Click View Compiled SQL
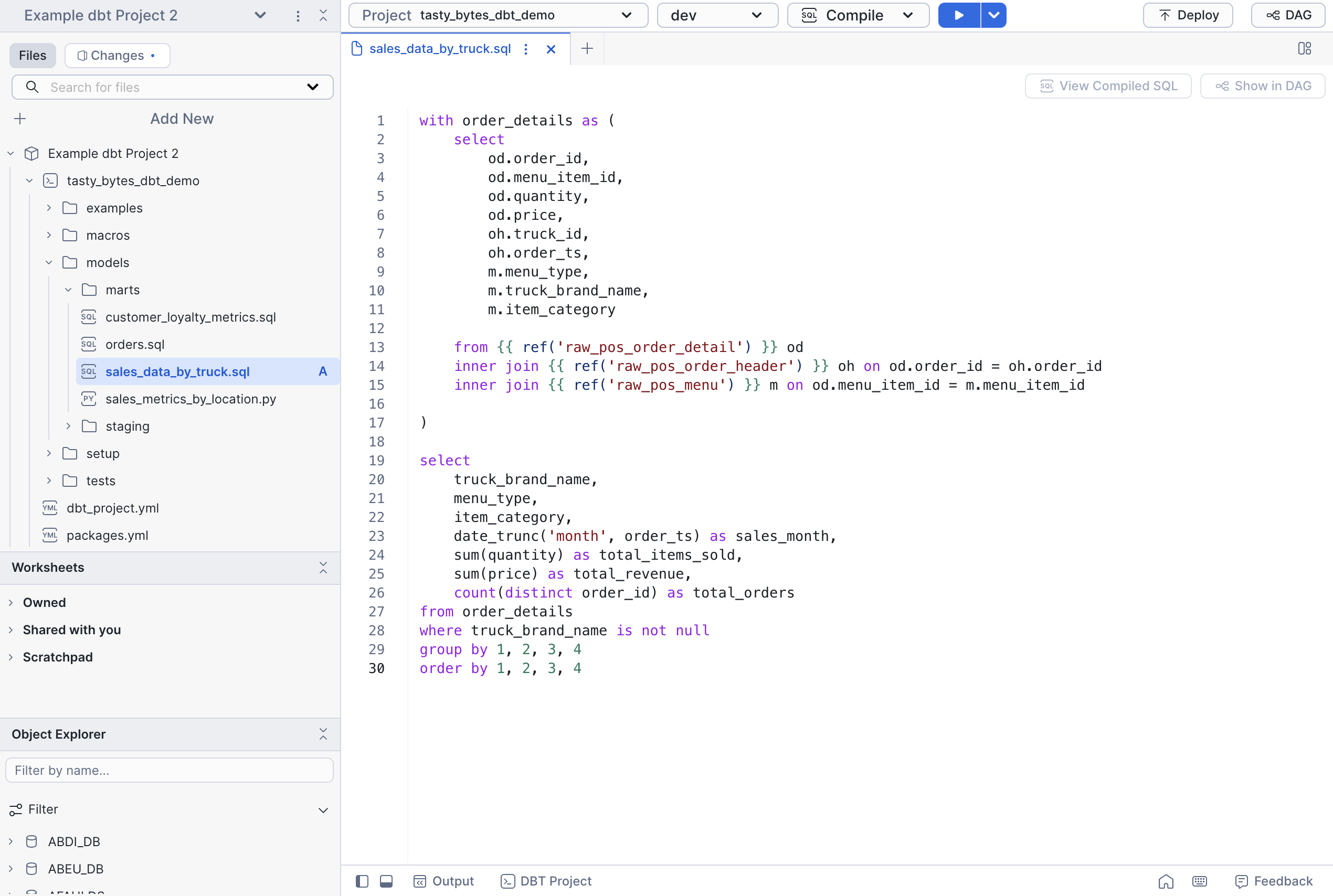1333x896 pixels. click(x=1108, y=86)
